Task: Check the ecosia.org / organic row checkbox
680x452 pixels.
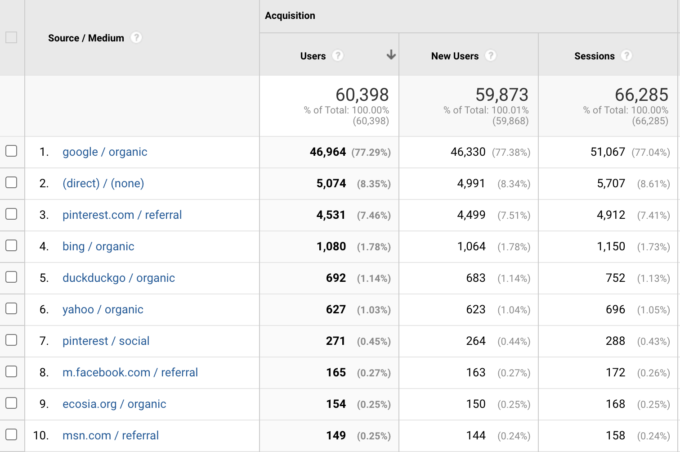Action: point(11,403)
